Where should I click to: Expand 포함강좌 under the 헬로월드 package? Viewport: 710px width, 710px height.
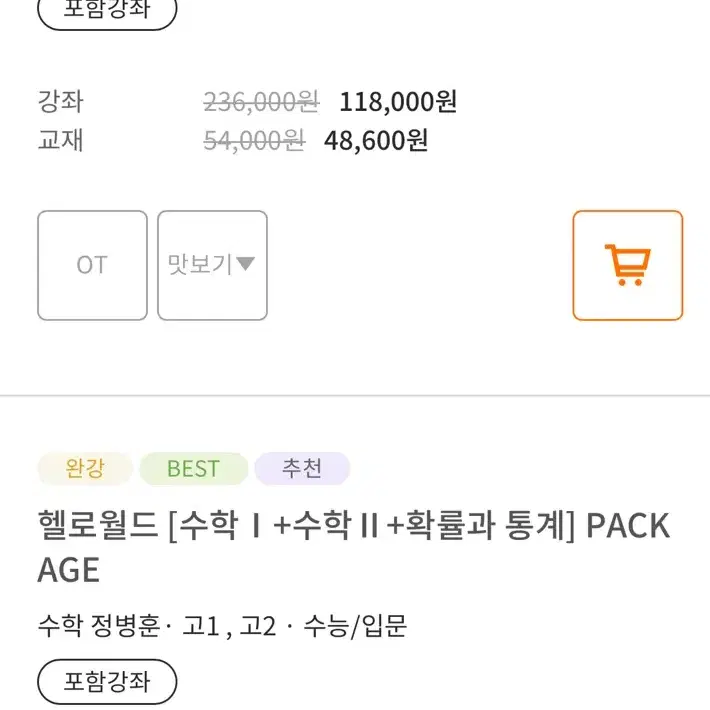click(107, 681)
